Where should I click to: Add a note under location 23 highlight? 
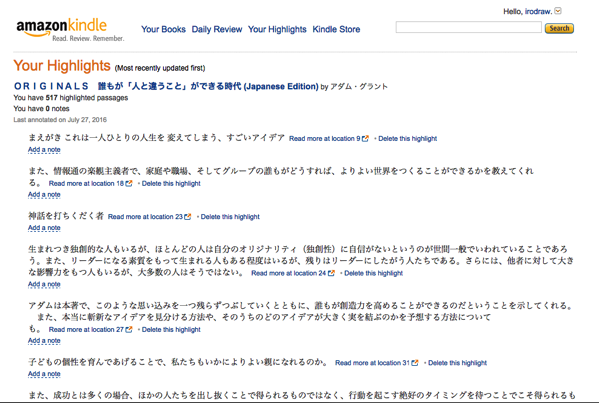44,228
